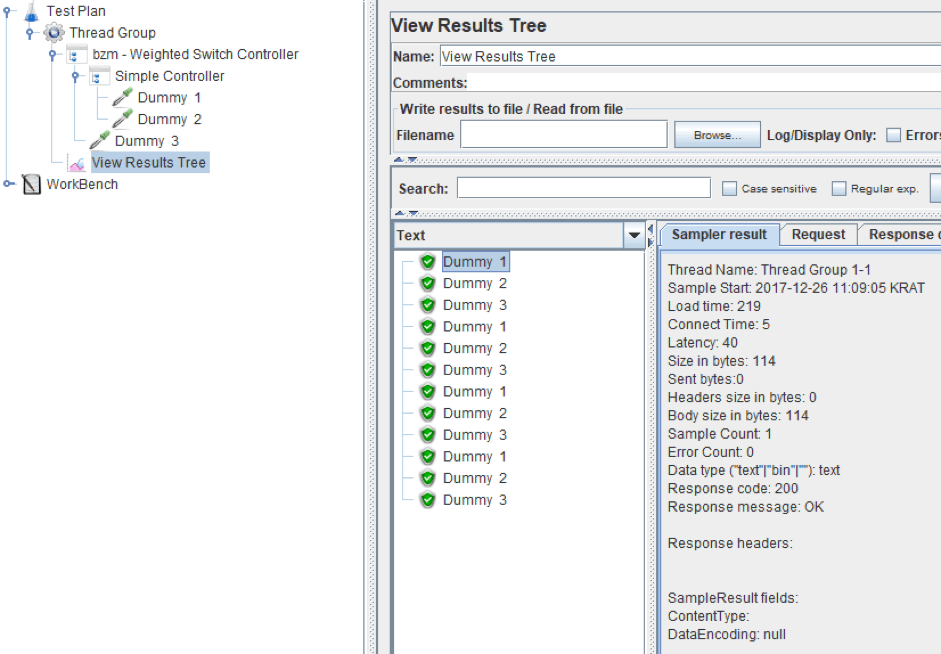941x654 pixels.
Task: Select the first Dummy 2 result label
Action: (x=475, y=283)
